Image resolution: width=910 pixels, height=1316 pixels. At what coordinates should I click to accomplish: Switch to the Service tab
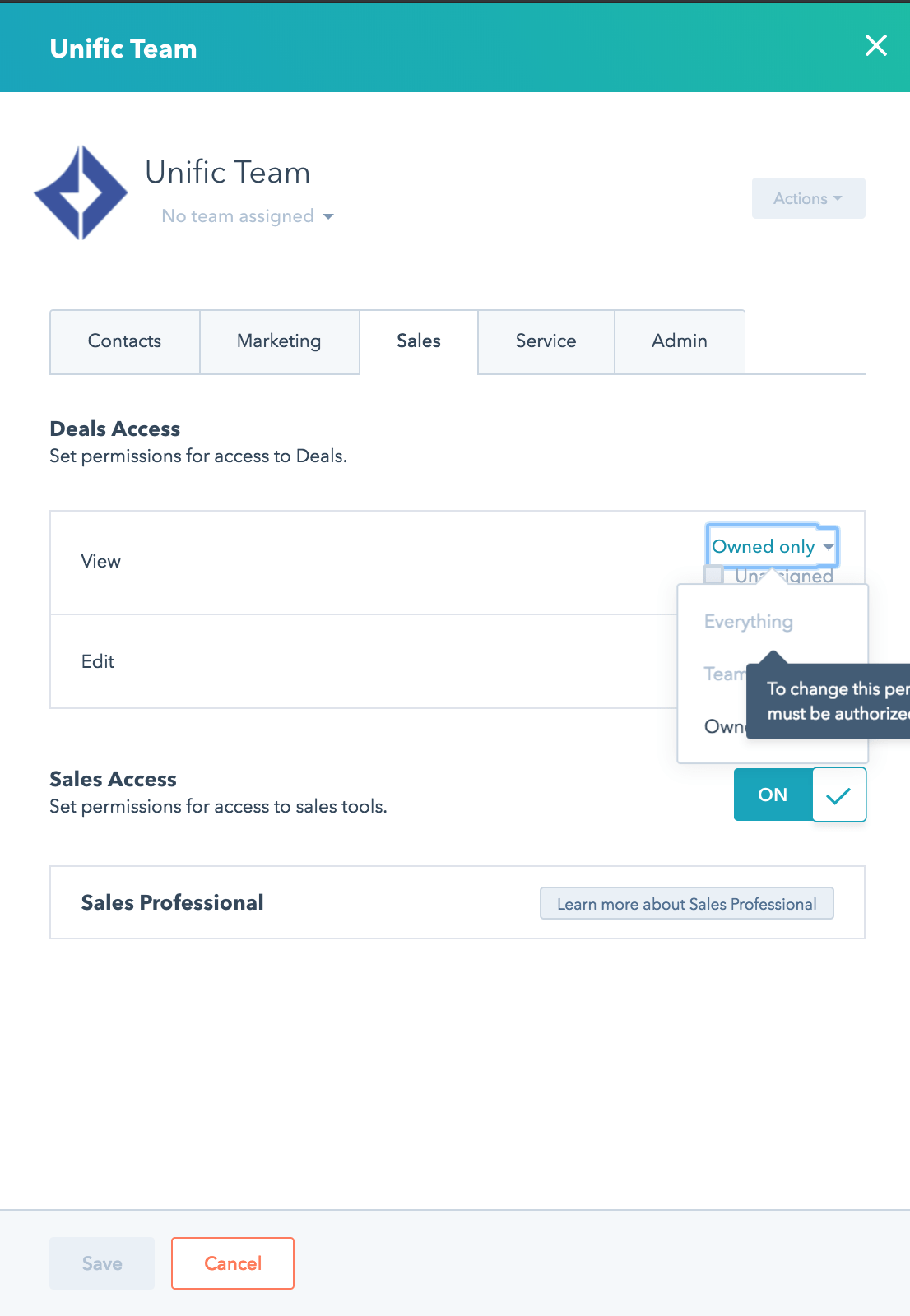tap(546, 341)
